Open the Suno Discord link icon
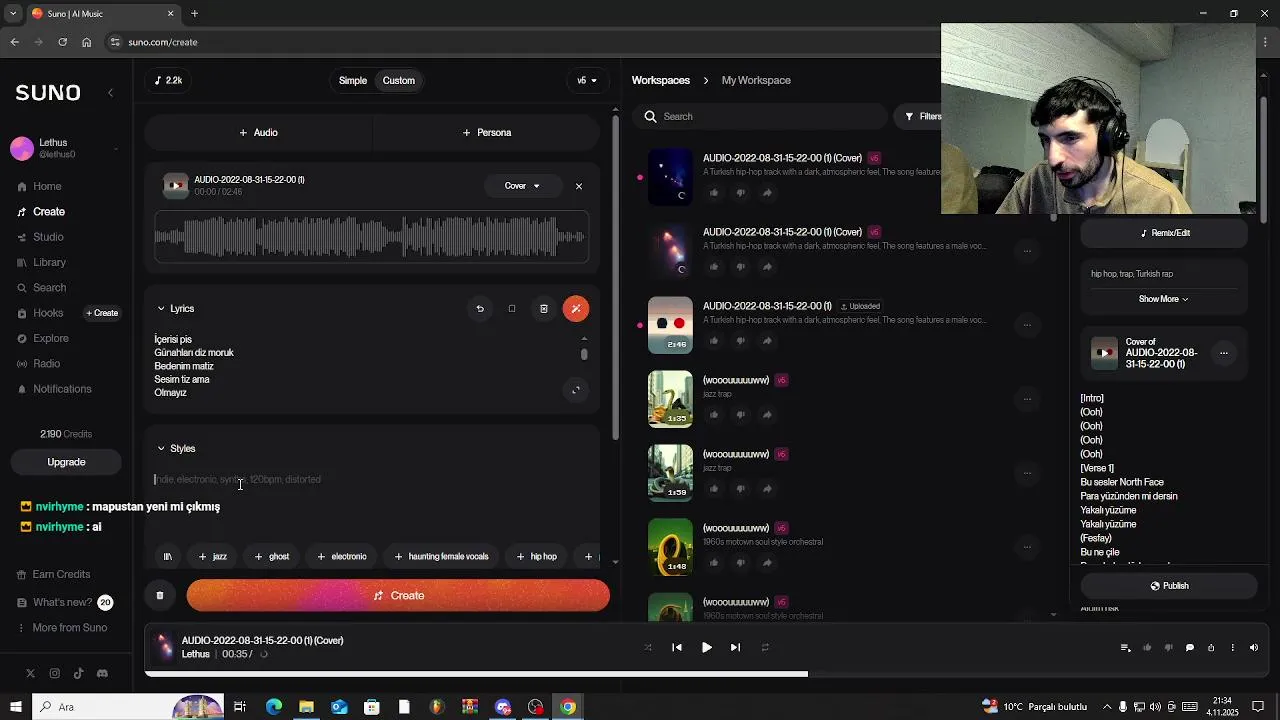This screenshot has height=720, width=1280. 102,674
